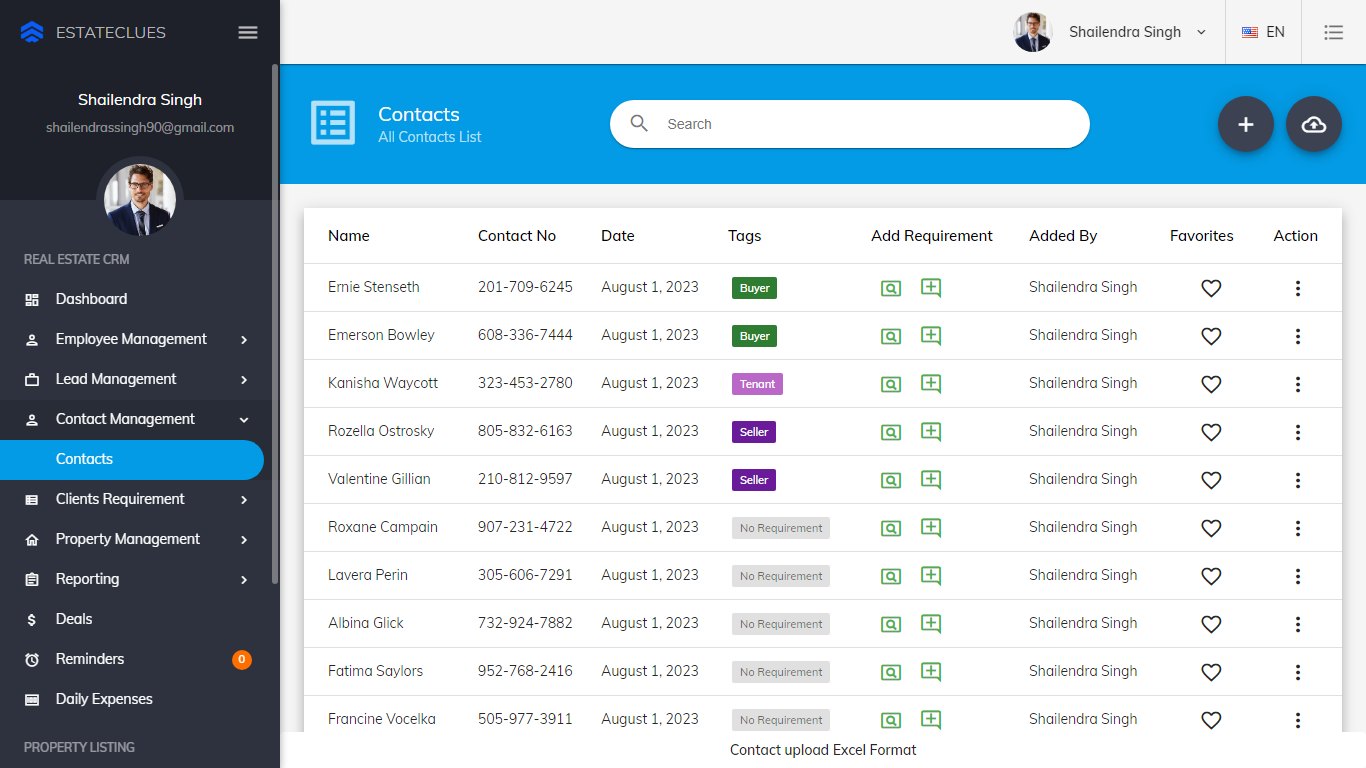Add requirement icon for Kanisha Waycott

(931, 383)
